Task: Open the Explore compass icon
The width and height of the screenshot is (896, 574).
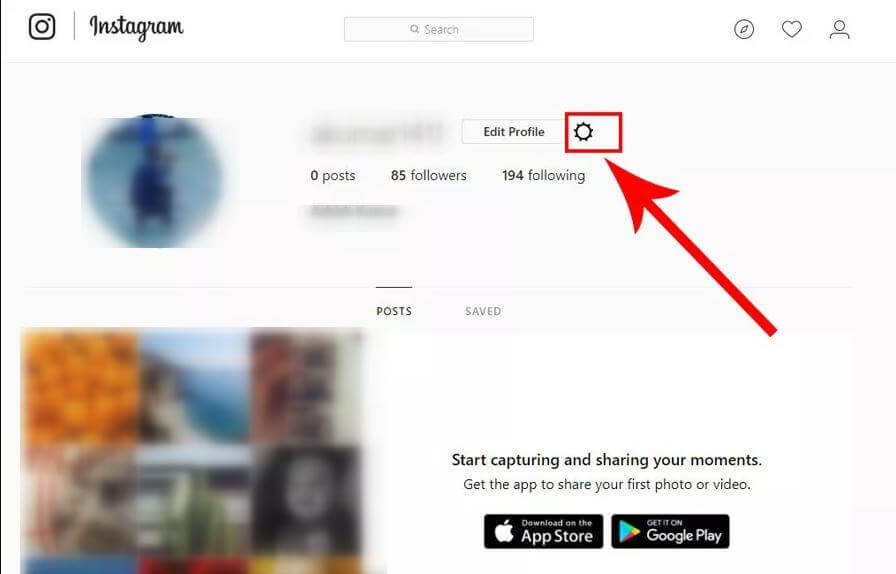Action: pyautogui.click(x=744, y=29)
